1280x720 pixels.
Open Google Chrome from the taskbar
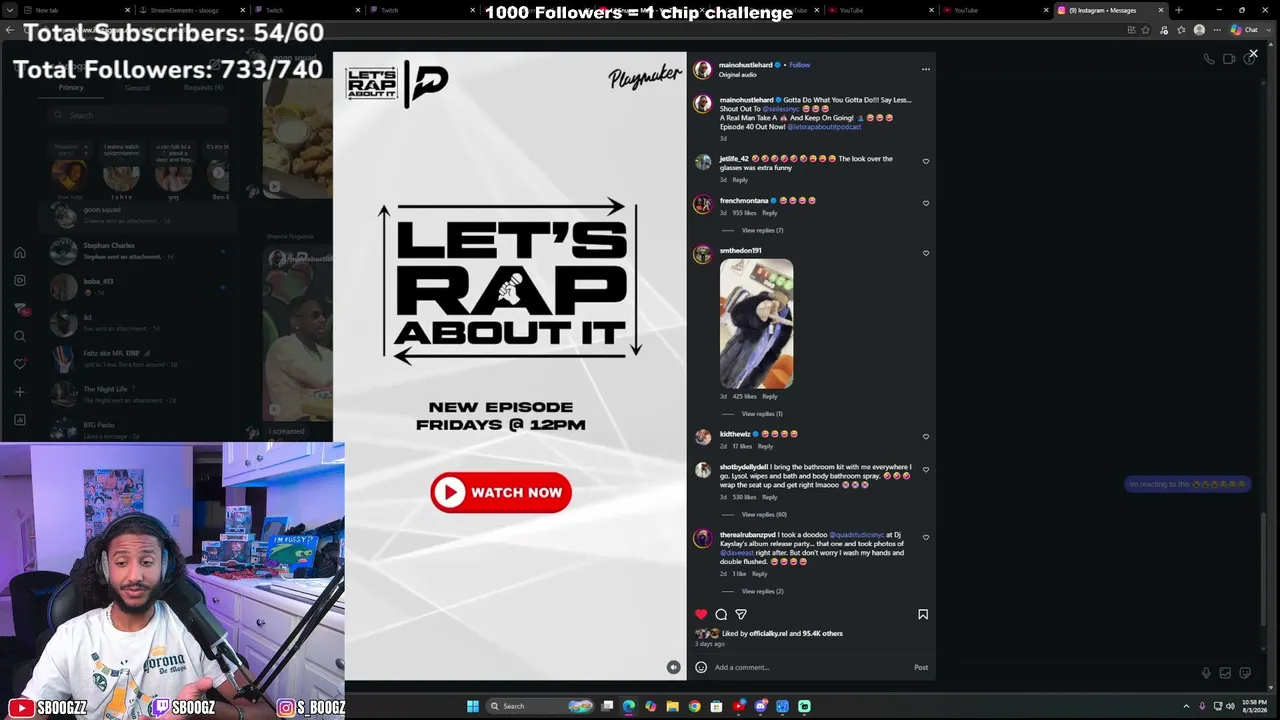pos(695,706)
